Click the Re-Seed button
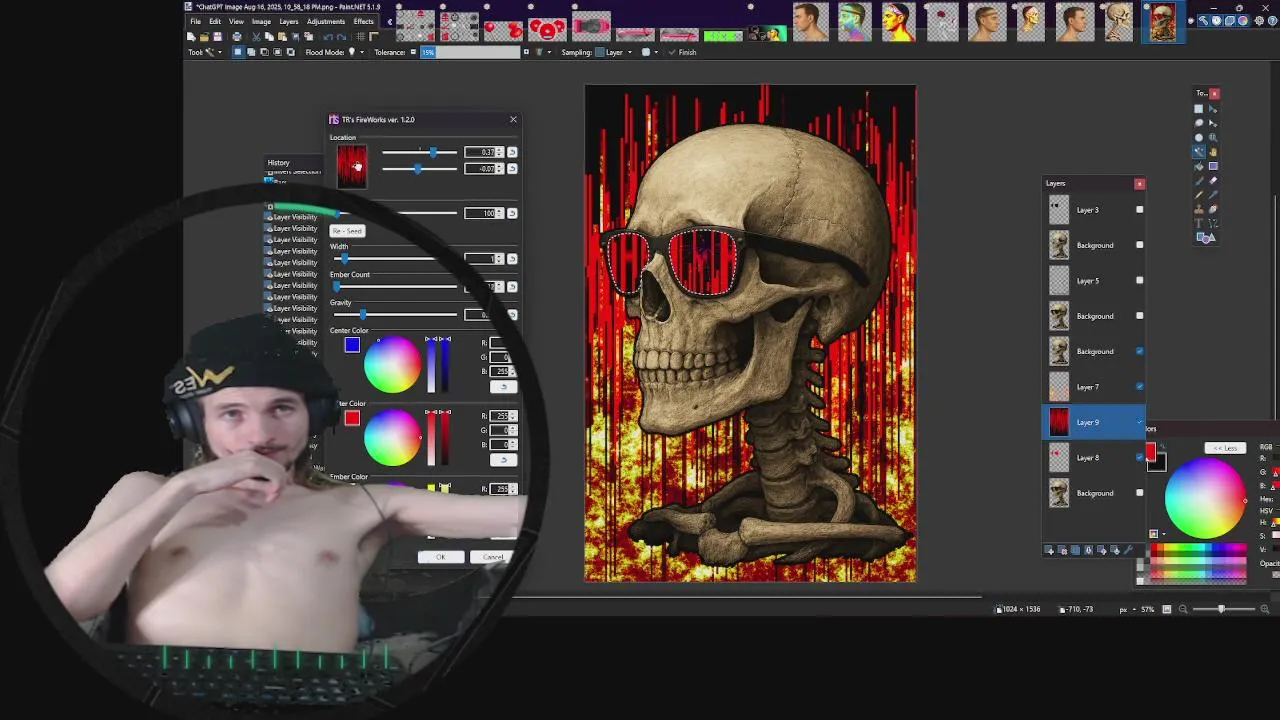The width and height of the screenshot is (1280, 720). [347, 231]
